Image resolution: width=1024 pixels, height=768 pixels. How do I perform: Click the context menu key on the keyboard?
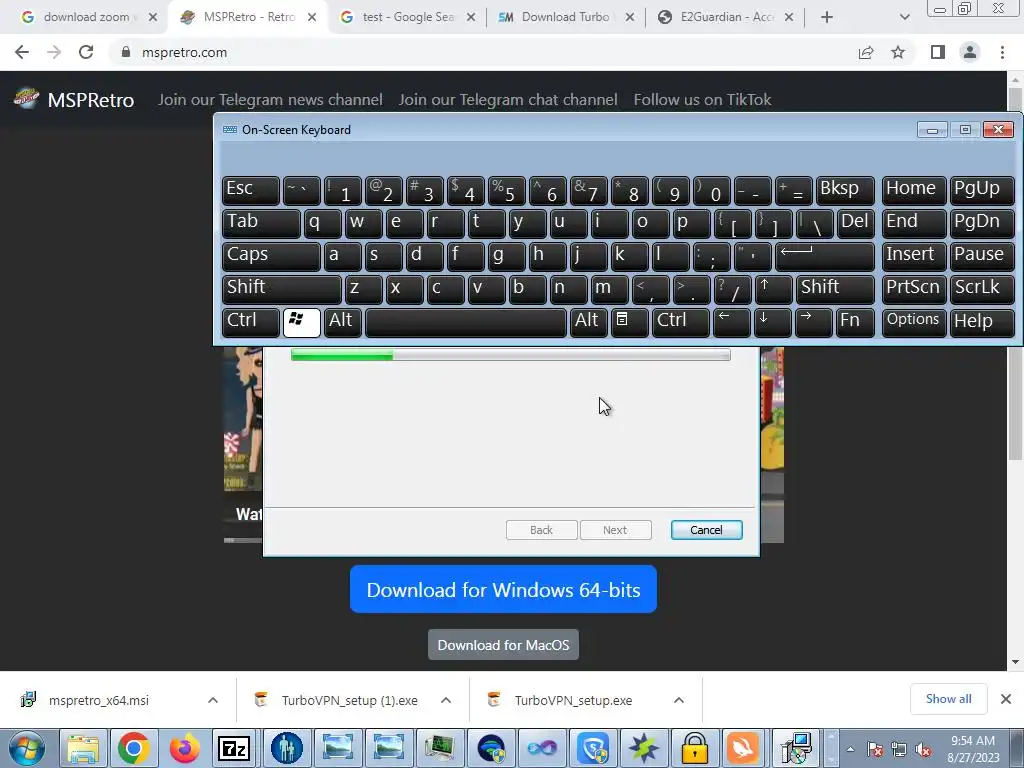[x=629, y=321]
